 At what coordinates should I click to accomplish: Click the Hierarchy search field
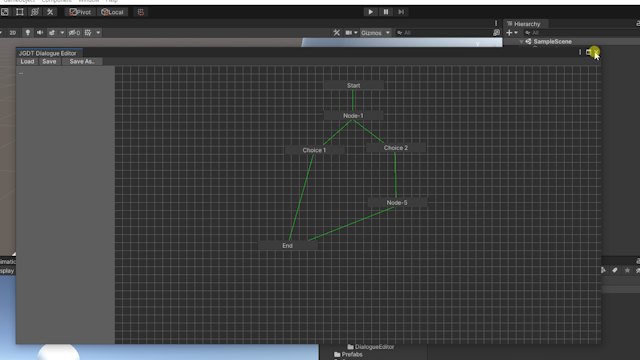pyautogui.click(x=582, y=33)
